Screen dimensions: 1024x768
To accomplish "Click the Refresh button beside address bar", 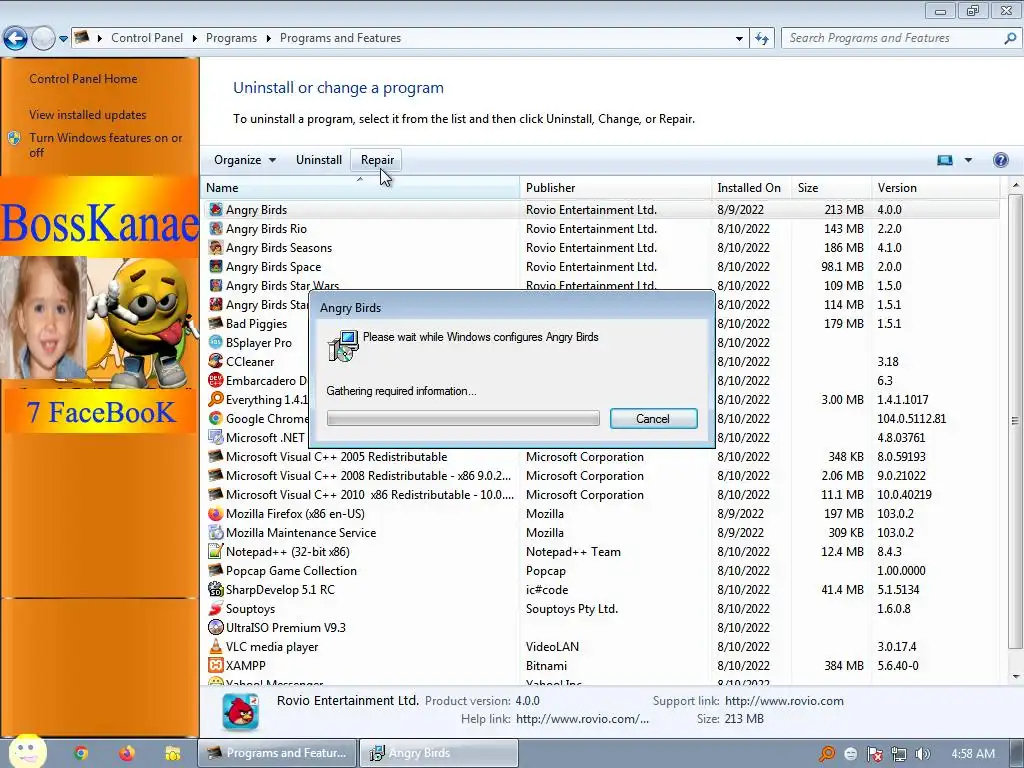I will click(761, 39).
